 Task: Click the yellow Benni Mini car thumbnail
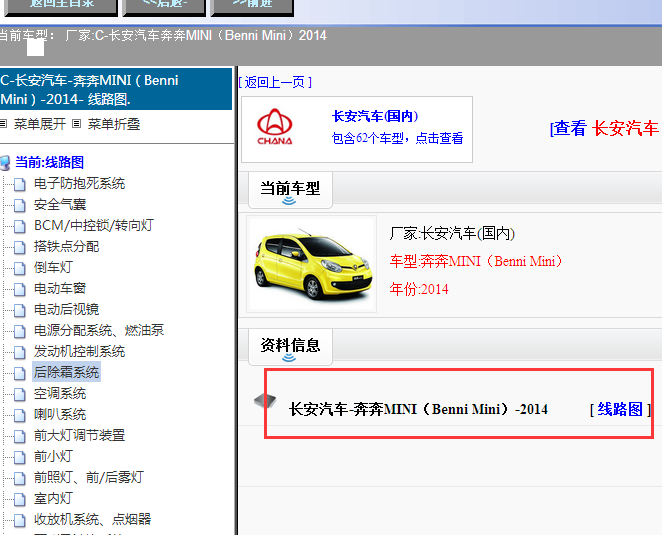312,264
